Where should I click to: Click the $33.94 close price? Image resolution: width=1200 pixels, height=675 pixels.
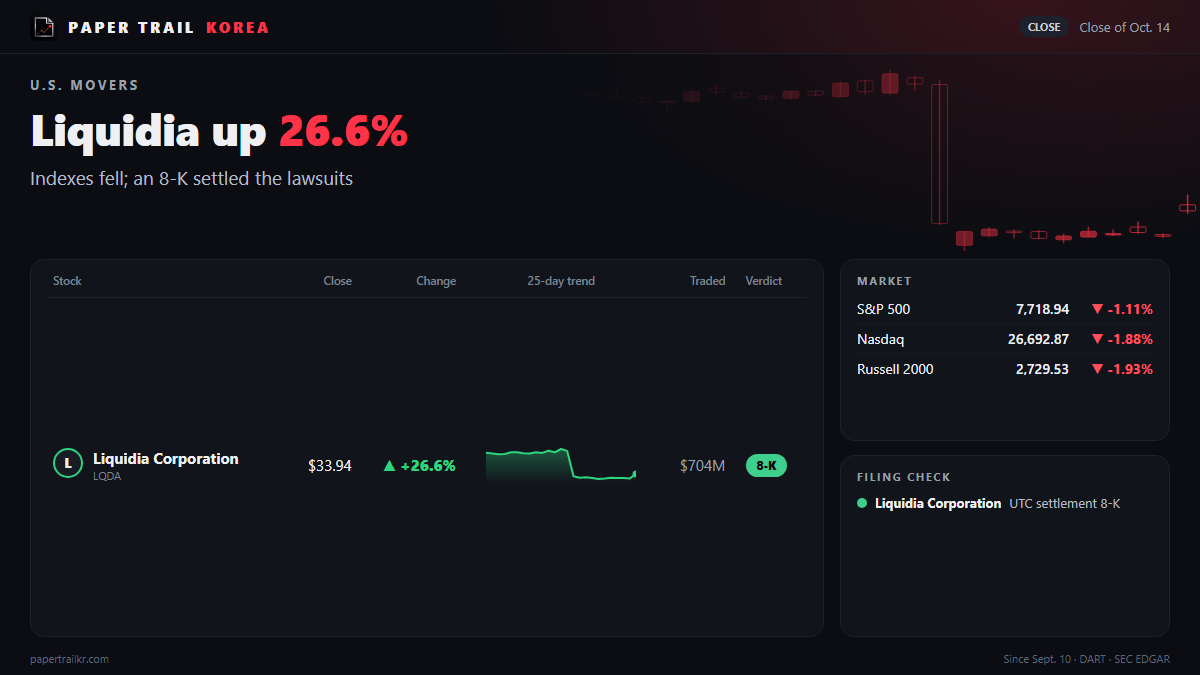[x=330, y=466]
